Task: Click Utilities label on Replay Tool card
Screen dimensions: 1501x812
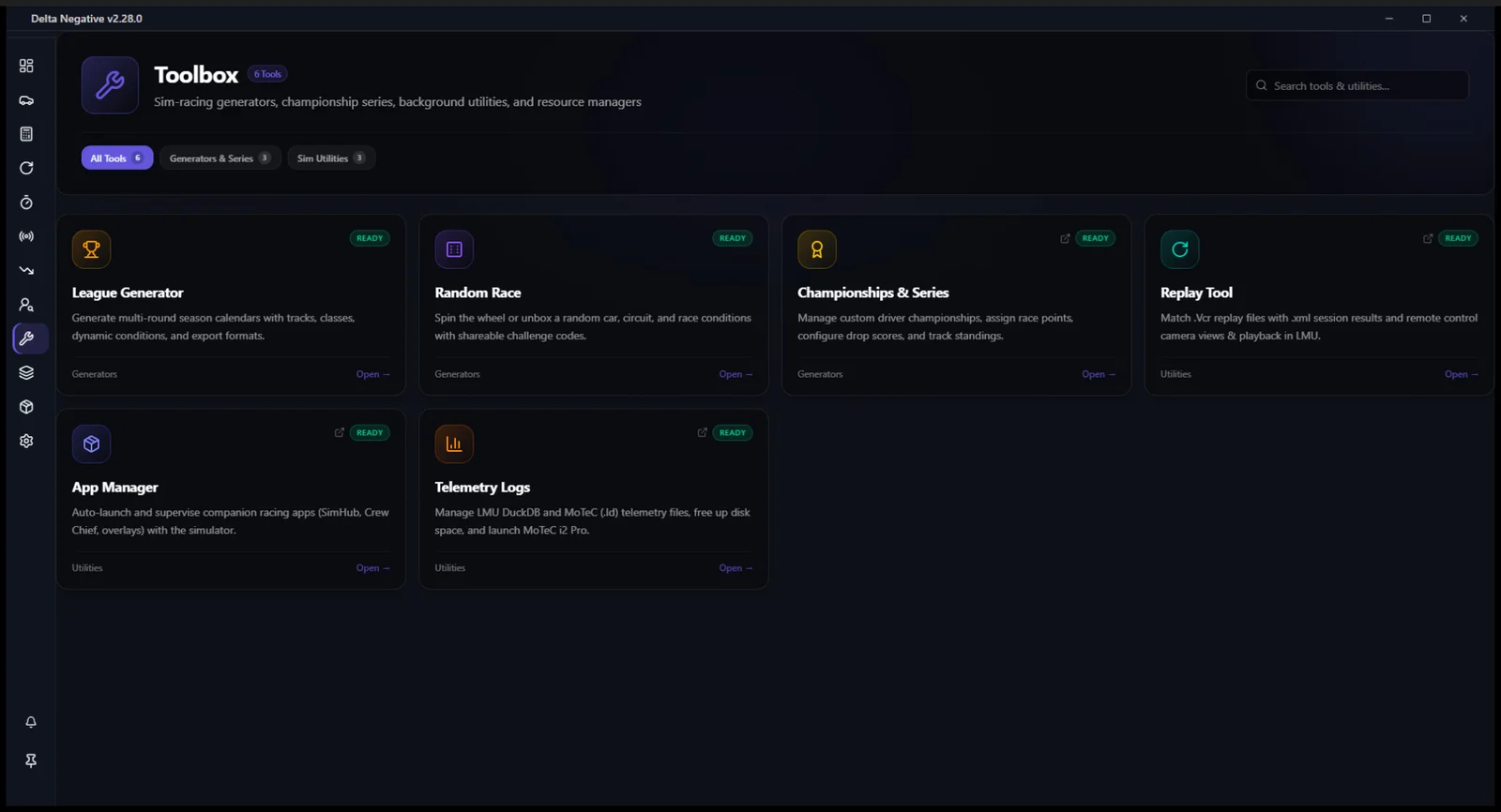Action: (1175, 374)
